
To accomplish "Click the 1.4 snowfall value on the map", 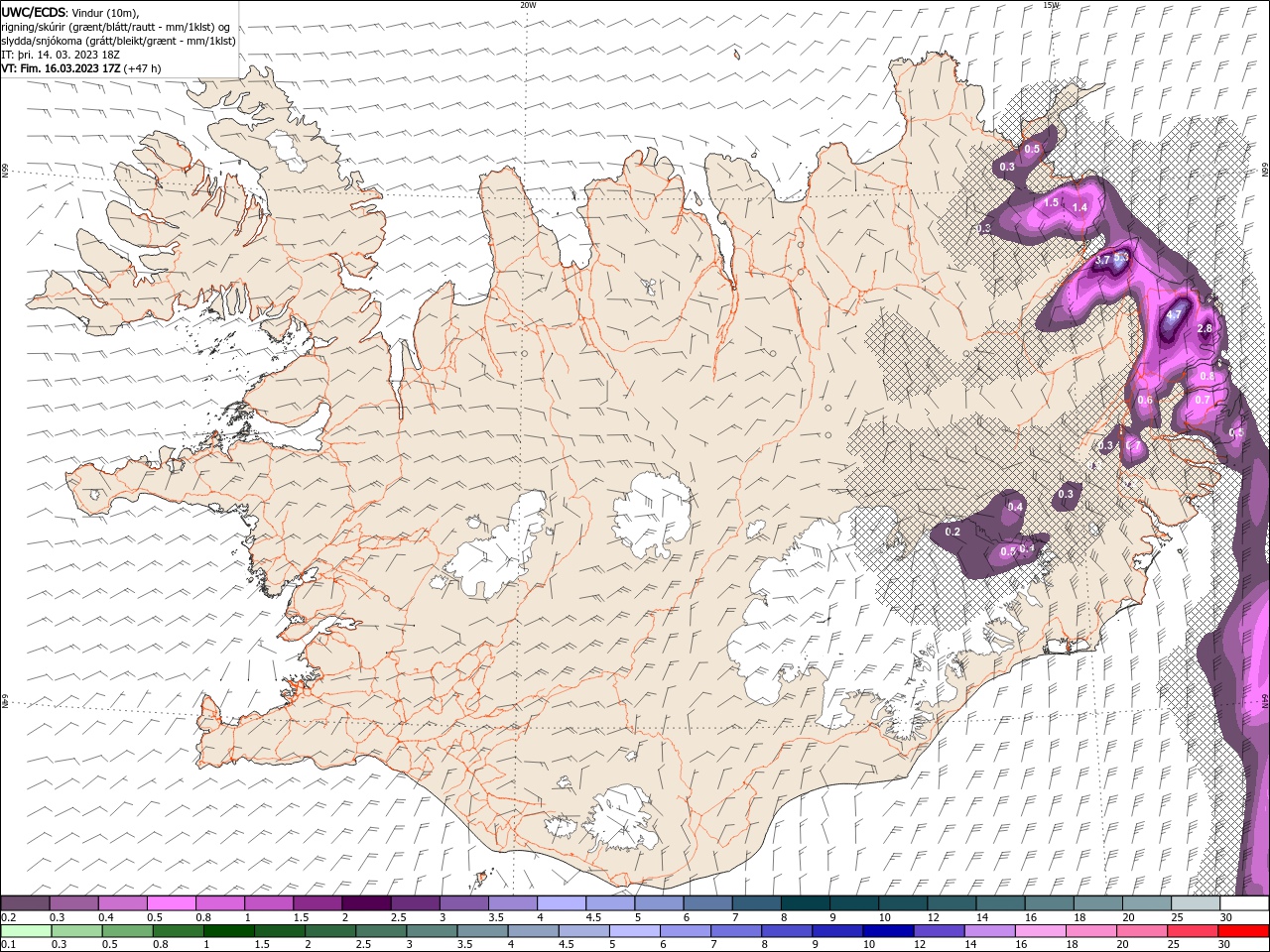I will click(x=1080, y=207).
